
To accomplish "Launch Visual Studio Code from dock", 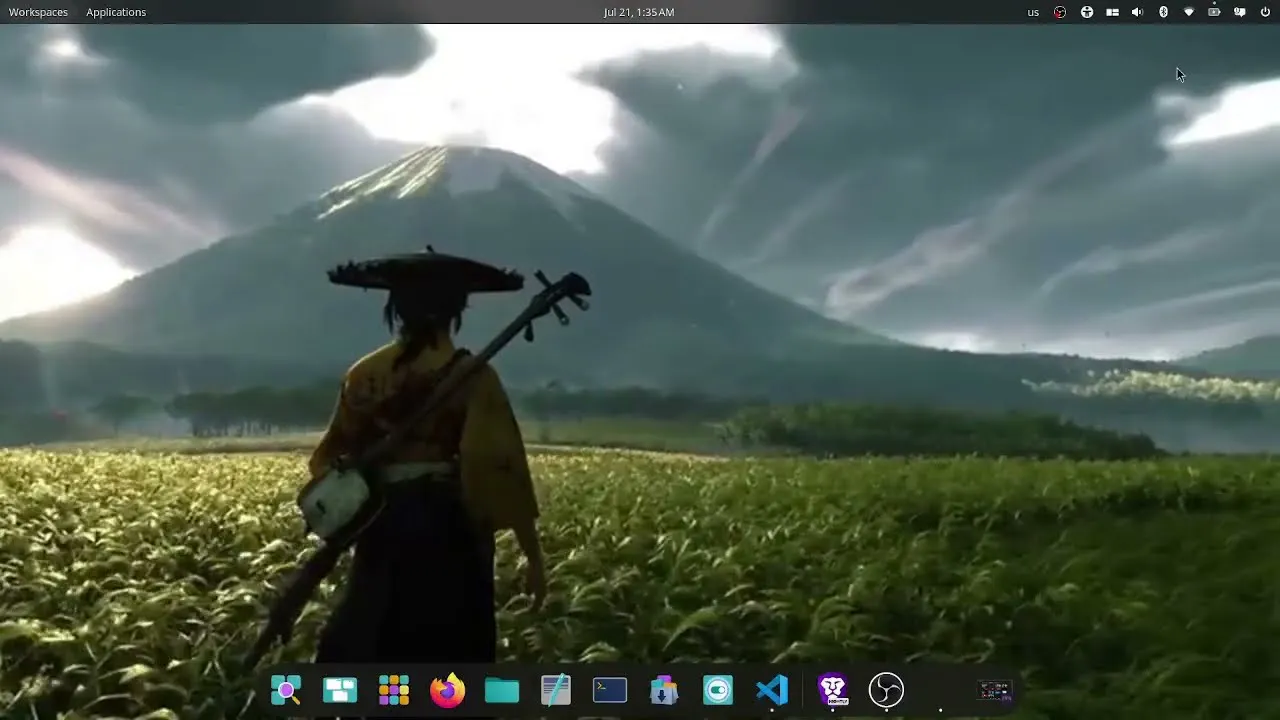I will (x=772, y=690).
